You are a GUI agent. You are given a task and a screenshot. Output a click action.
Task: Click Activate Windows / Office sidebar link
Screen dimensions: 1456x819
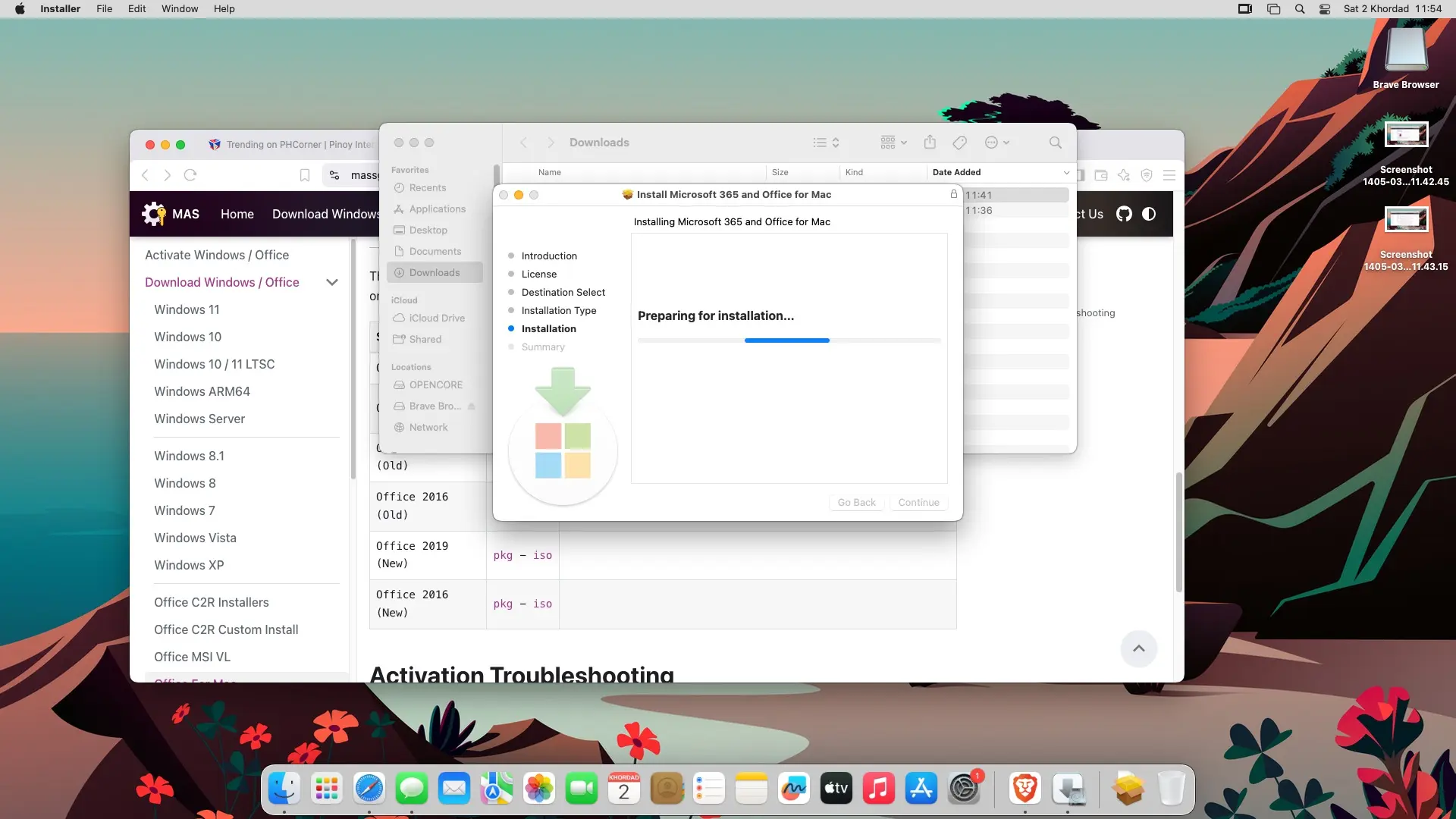tap(217, 255)
